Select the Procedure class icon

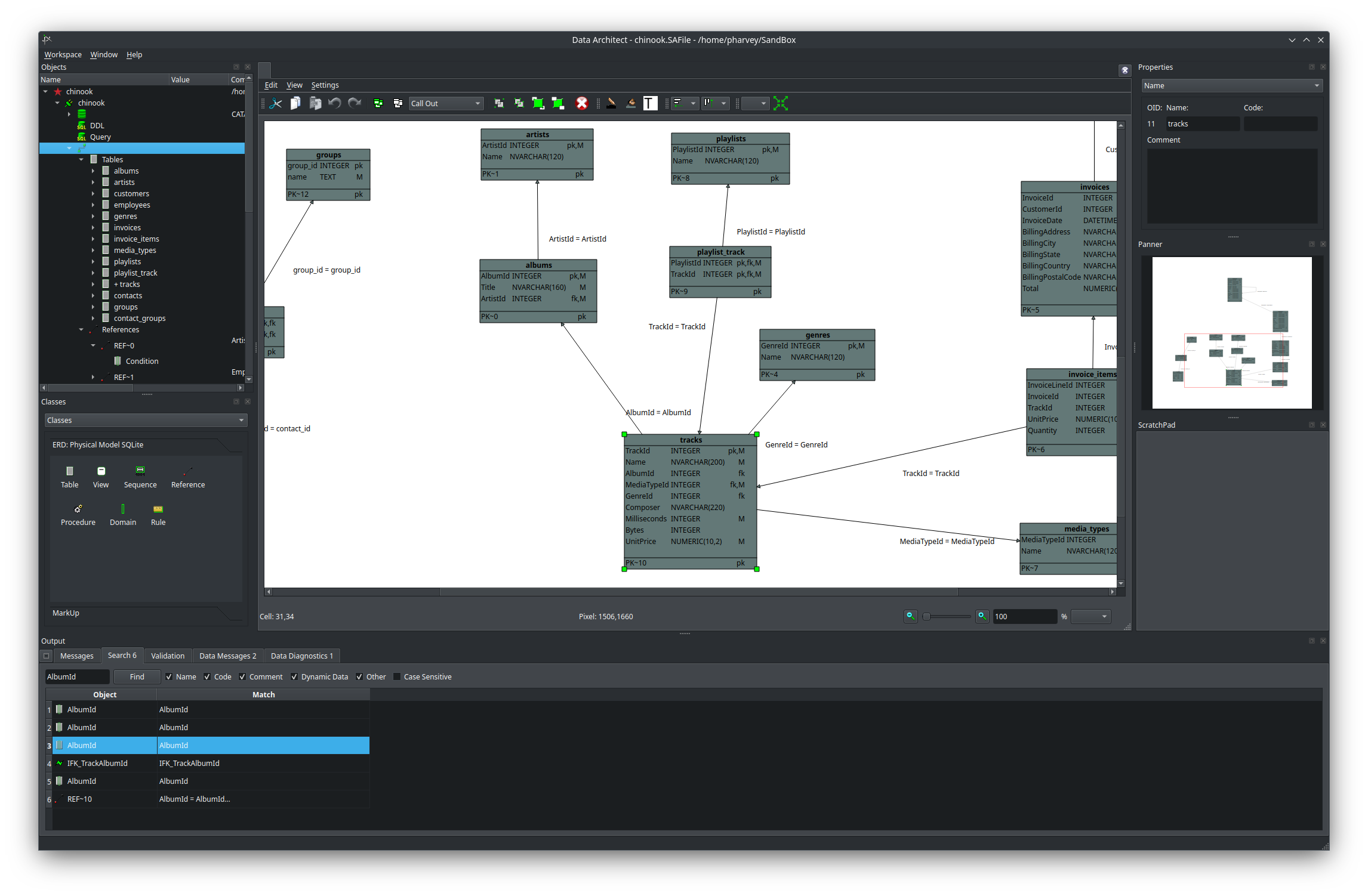(x=78, y=509)
